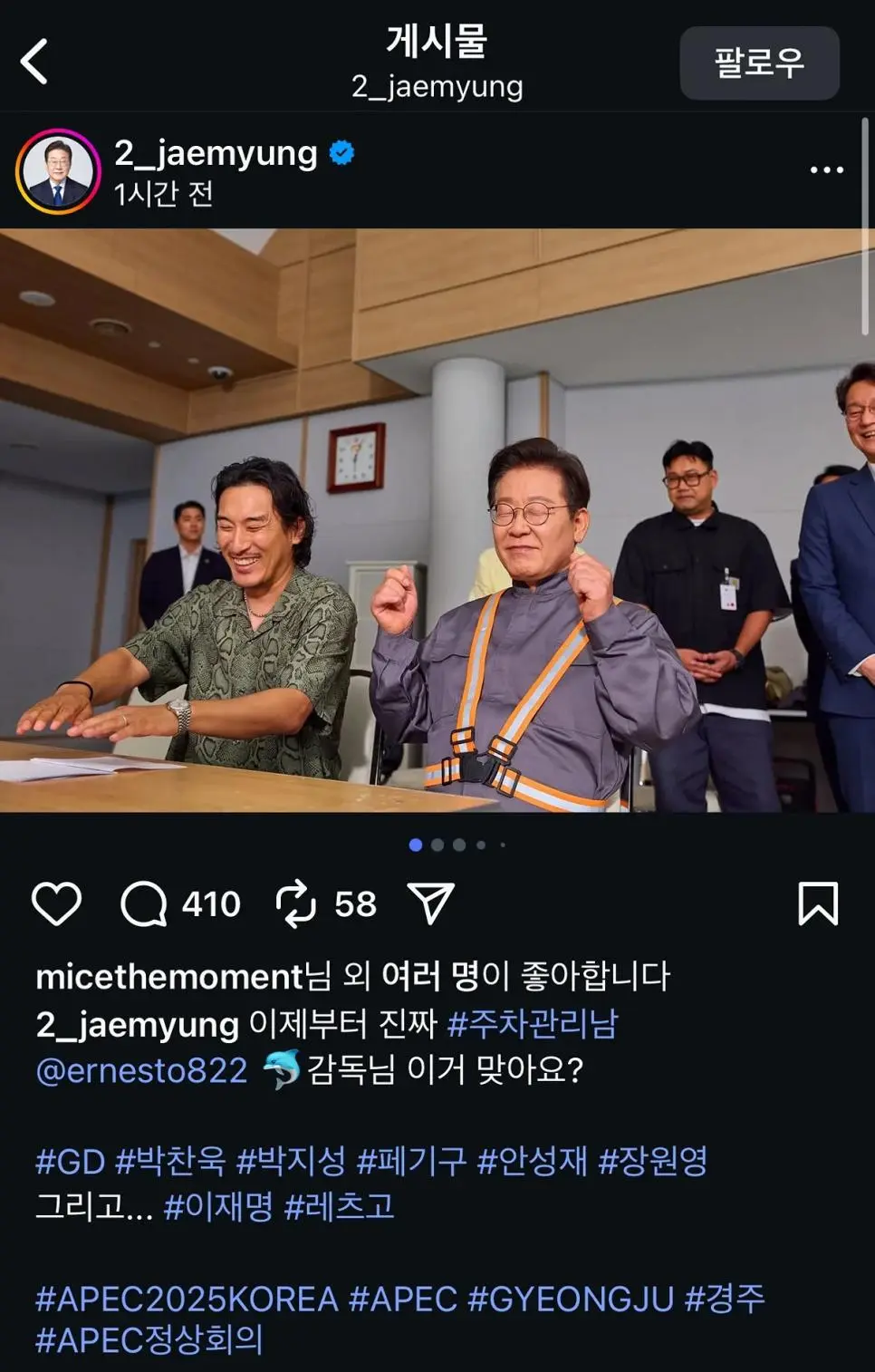Open 2_jaemyung username in post header
The height and width of the screenshot is (1372, 875).
coord(216,153)
